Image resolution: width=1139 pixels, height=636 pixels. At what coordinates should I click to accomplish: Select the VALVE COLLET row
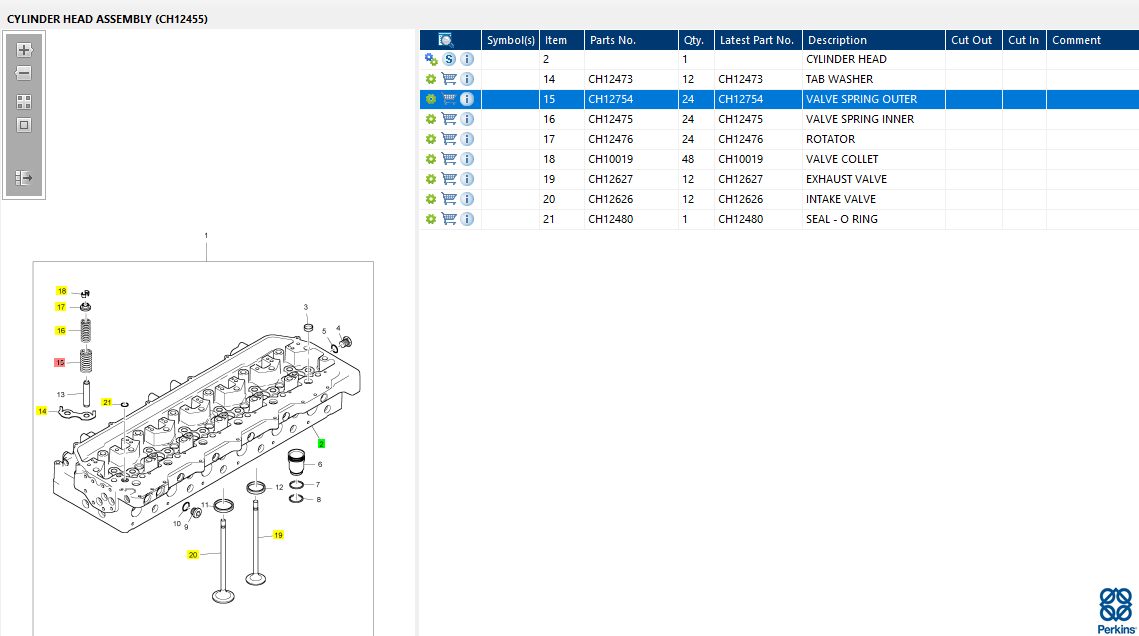779,159
